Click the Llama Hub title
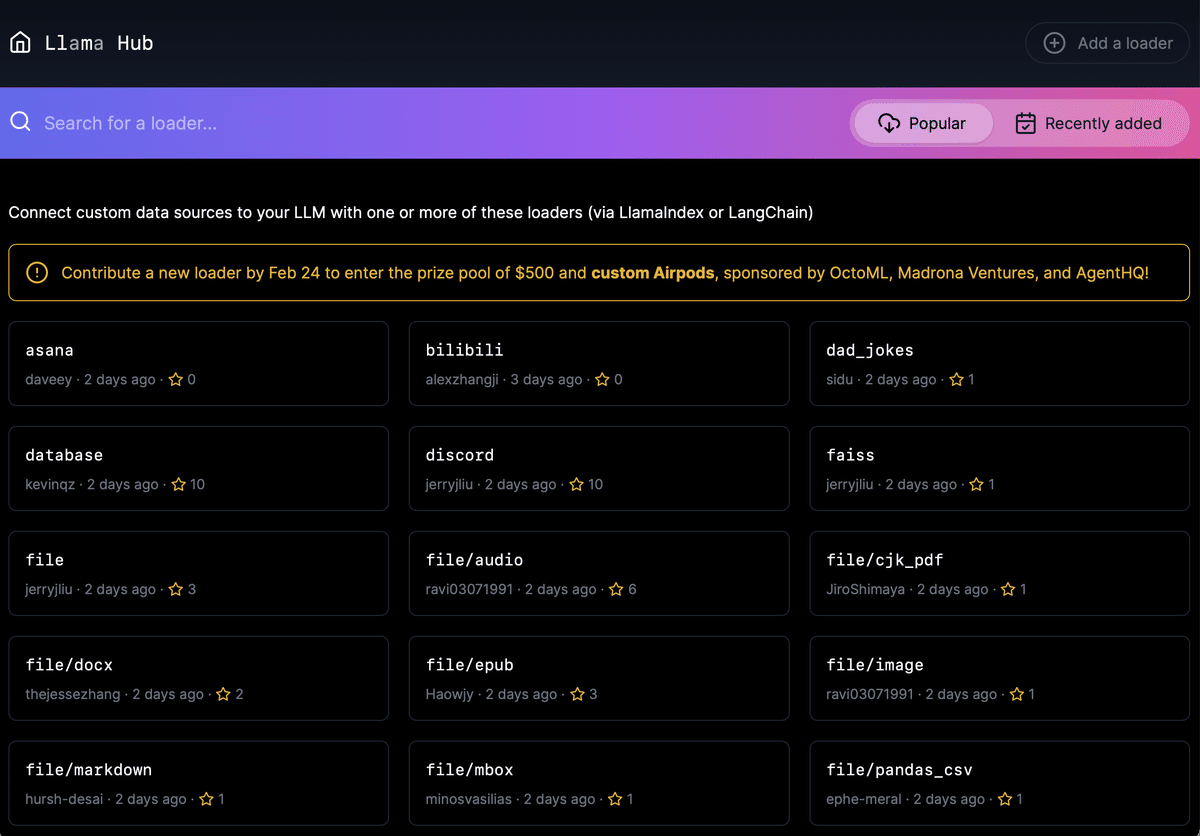The image size is (1200, 836). tap(99, 42)
